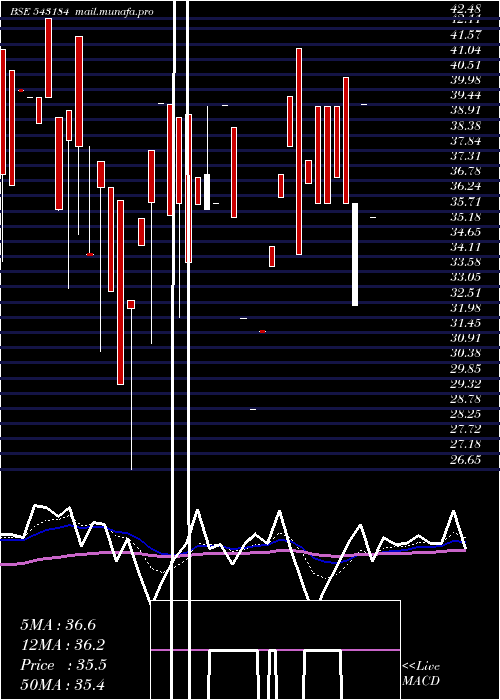The width and height of the screenshot is (500, 700).
Task: Click the BSE stock code label
Action: coord(39,12)
